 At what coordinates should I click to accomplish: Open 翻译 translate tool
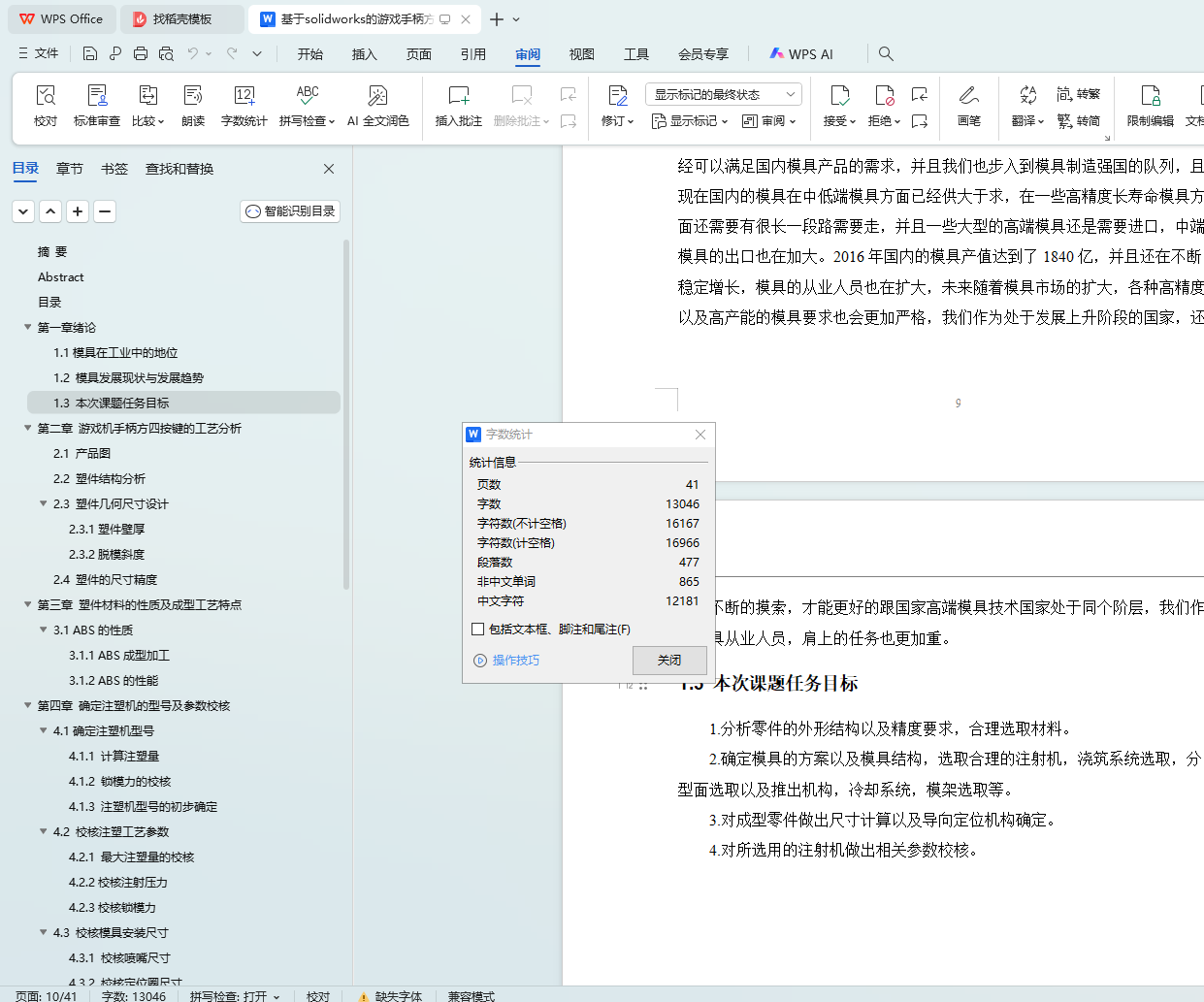click(x=1027, y=106)
